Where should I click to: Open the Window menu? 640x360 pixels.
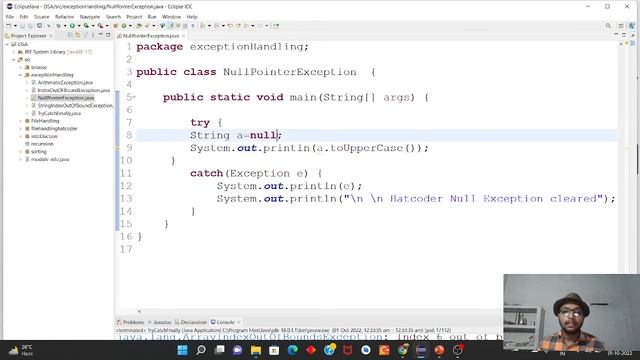coord(171,17)
